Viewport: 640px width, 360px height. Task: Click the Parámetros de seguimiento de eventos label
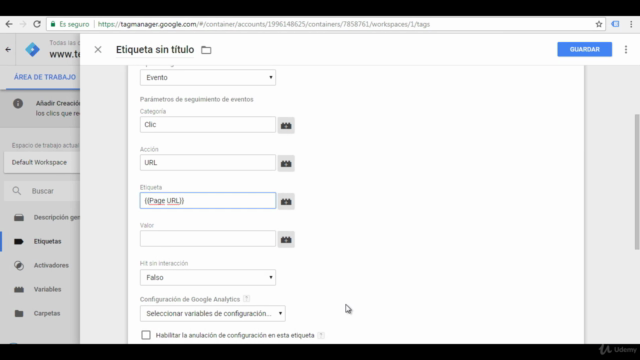pyautogui.click(x=196, y=99)
